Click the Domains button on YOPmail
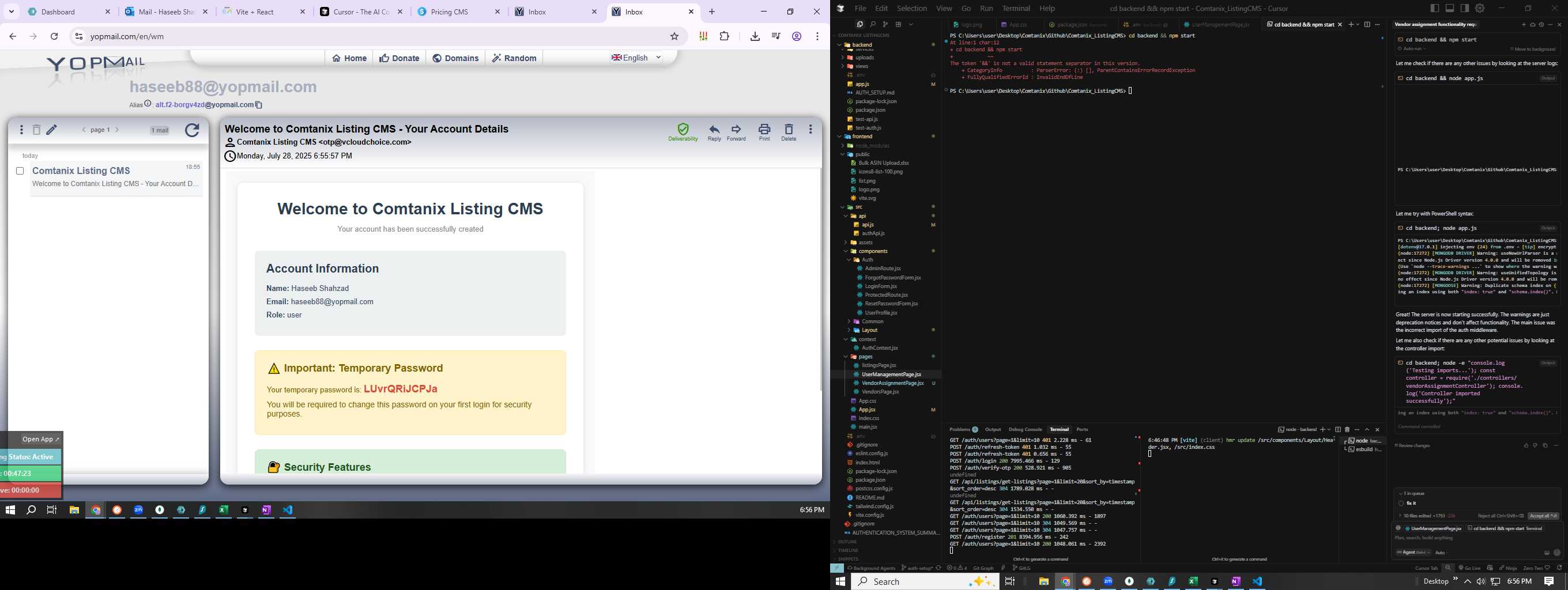 pos(455,58)
